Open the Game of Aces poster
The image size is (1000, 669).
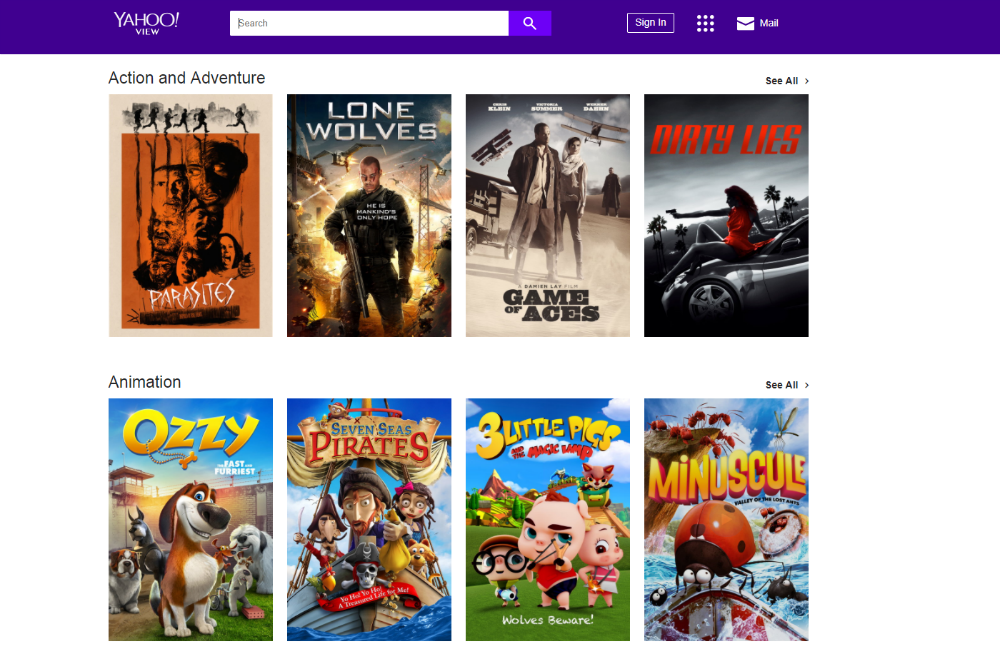(547, 215)
